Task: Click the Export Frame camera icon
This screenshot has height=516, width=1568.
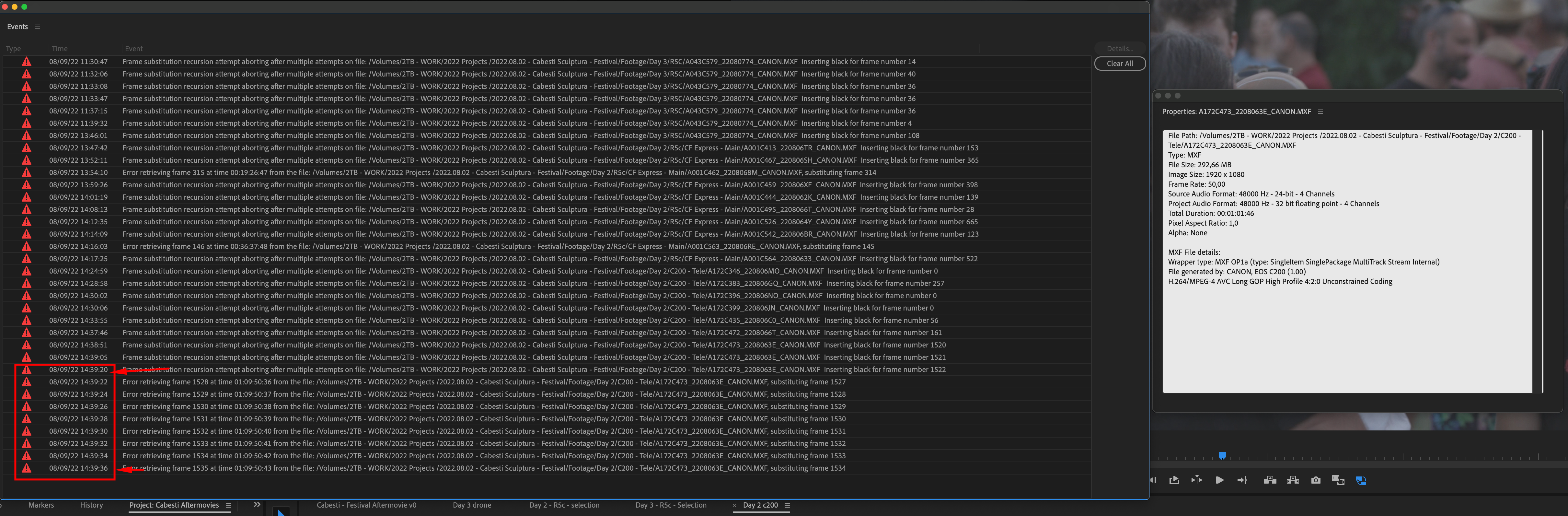Action: 1315,480
